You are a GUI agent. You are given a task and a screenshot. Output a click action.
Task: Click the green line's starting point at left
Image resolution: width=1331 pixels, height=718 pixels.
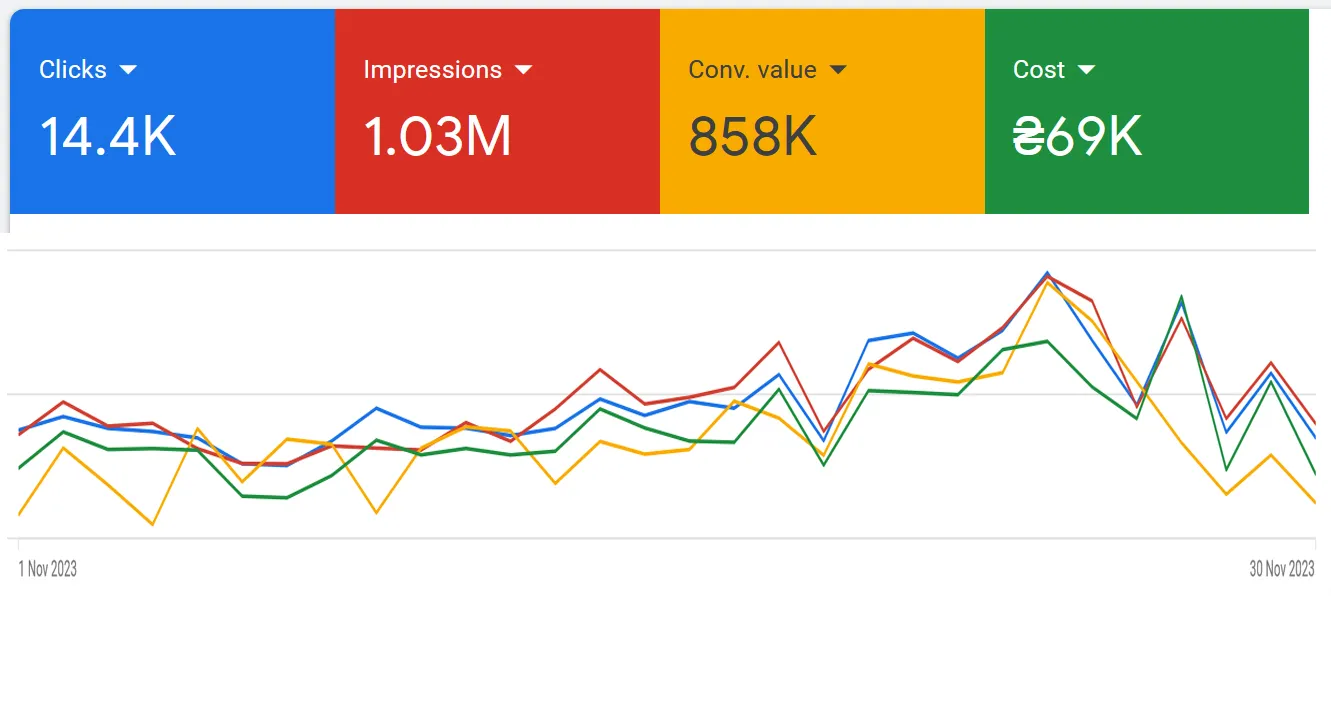[x=20, y=467]
